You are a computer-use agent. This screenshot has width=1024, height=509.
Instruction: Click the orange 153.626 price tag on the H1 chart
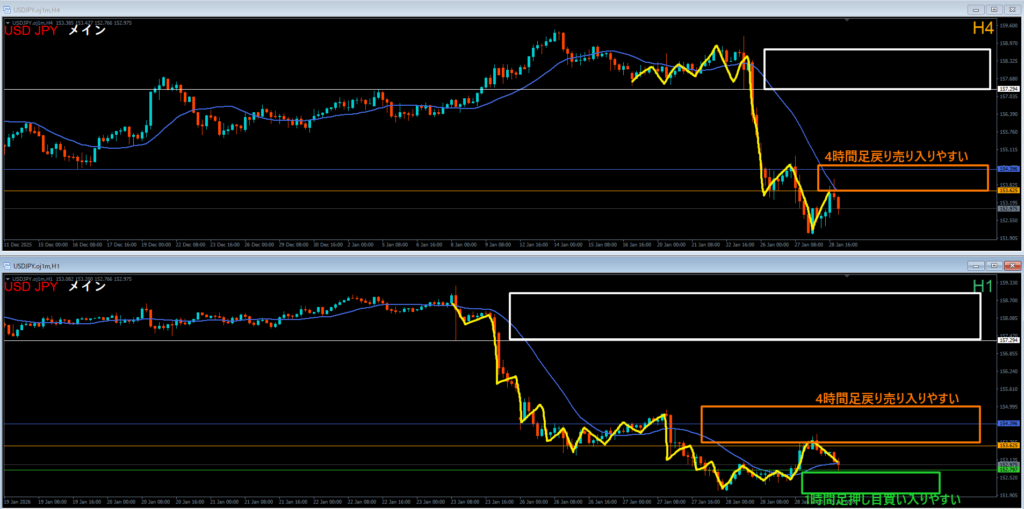click(1009, 446)
